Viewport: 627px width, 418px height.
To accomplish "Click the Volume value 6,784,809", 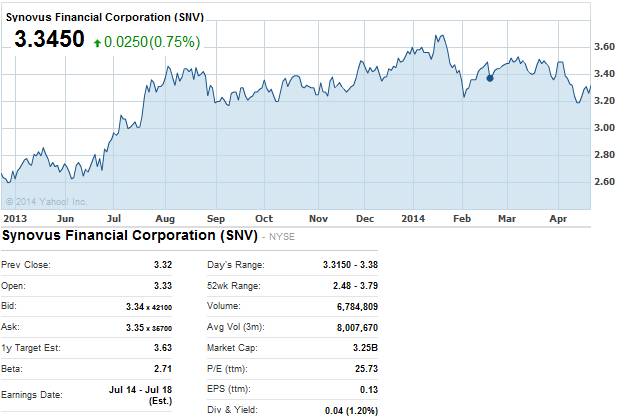I will (357, 307).
